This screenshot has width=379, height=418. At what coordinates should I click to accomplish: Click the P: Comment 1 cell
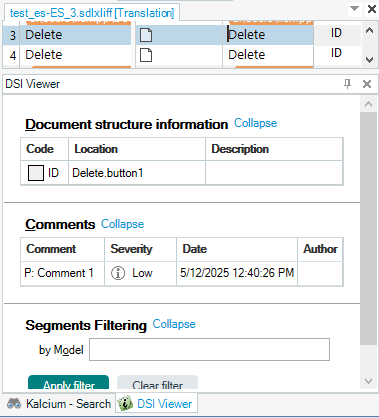62,273
